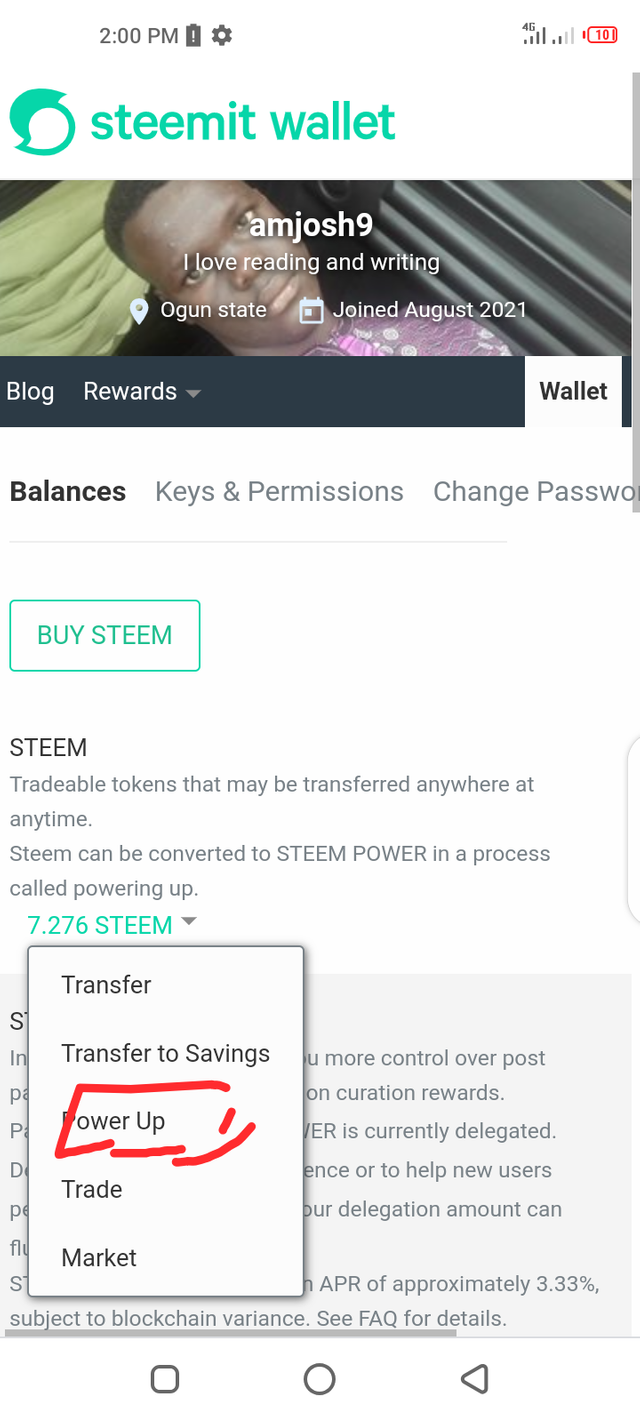Open the Change Password page
Image resolution: width=640 pixels, height=1422 pixels.
(536, 491)
